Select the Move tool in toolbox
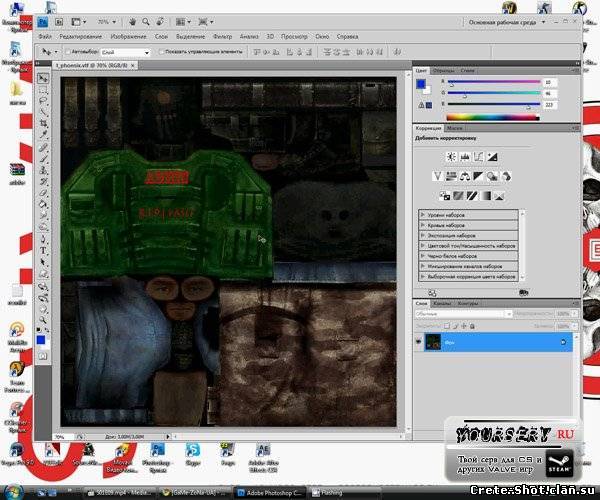Image resolution: width=600 pixels, height=500 pixels. [43, 78]
